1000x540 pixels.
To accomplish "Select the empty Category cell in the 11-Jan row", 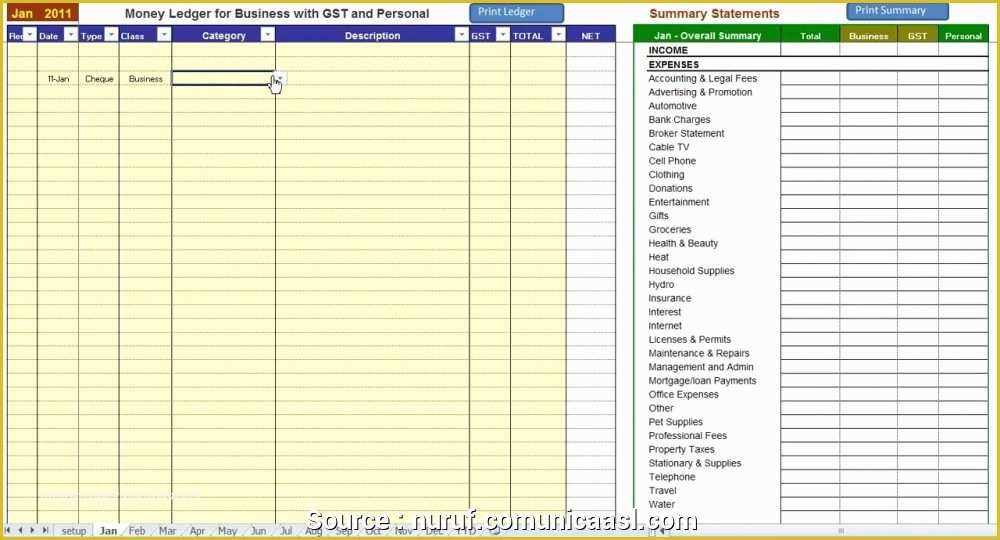I will pos(223,79).
